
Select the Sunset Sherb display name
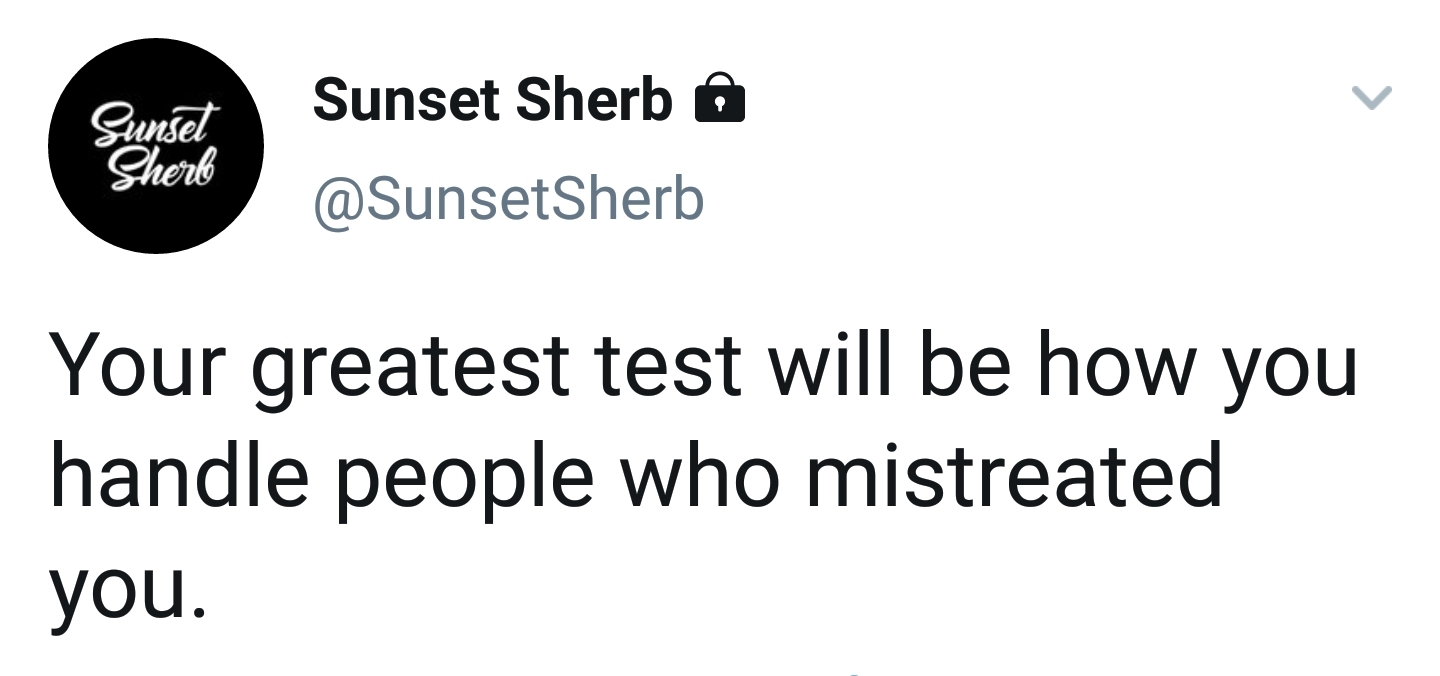click(492, 99)
